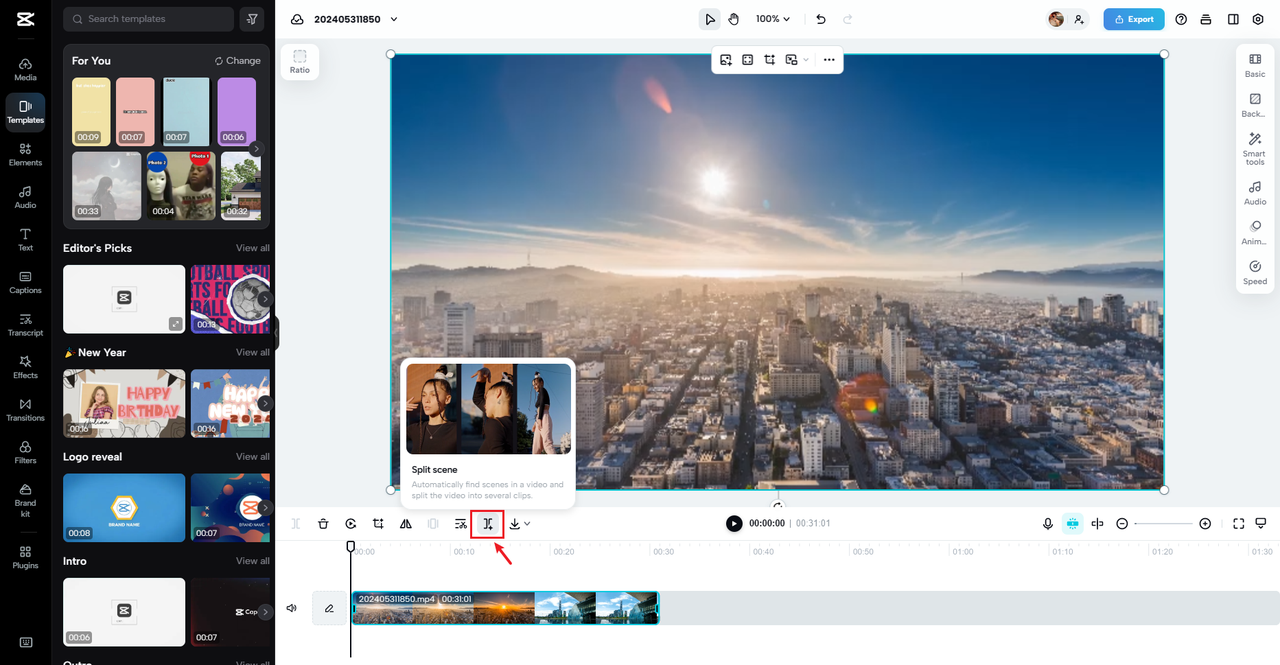Click the auto-cut icon left of Split scene

point(460,523)
